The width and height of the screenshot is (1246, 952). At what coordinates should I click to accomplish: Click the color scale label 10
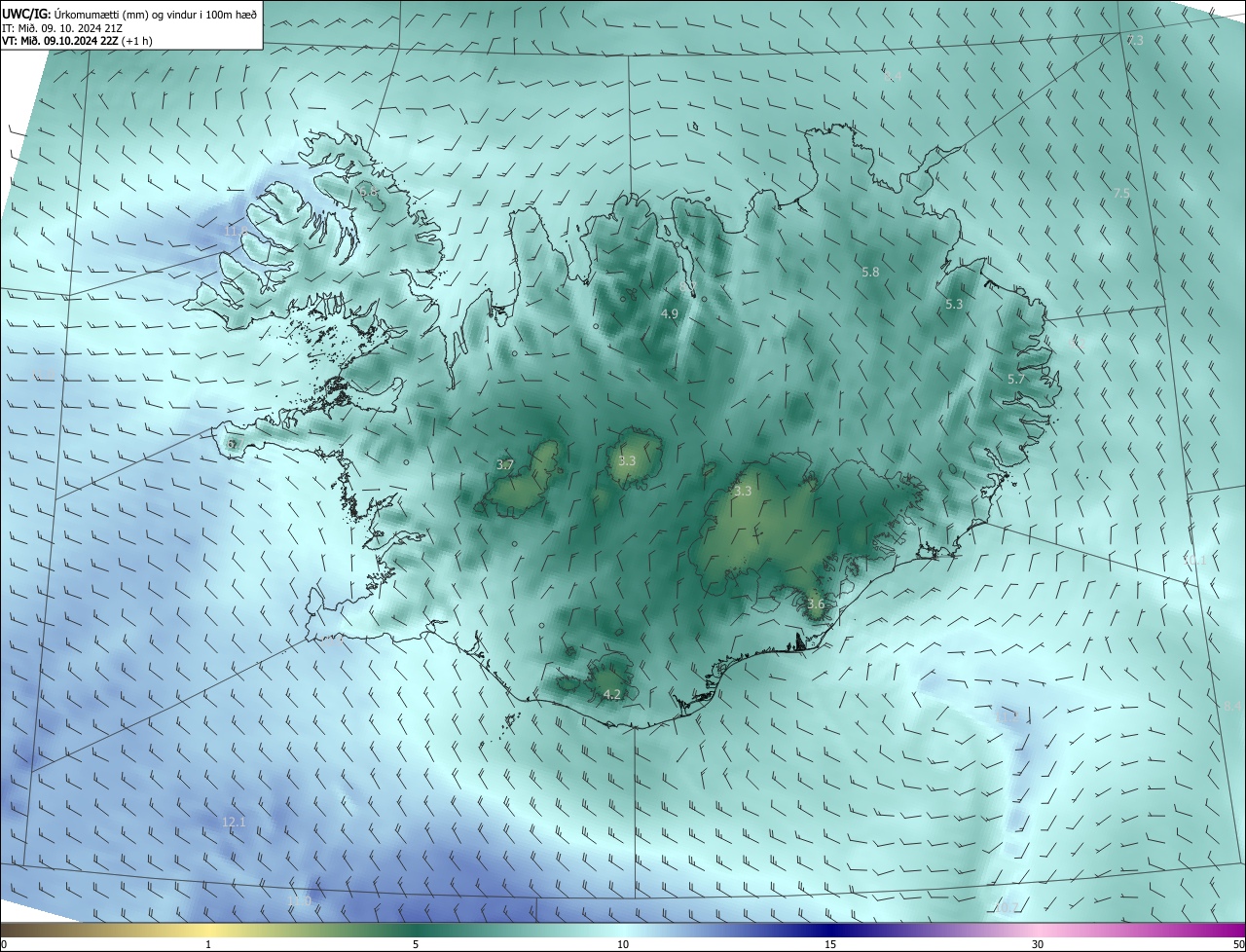point(623,944)
